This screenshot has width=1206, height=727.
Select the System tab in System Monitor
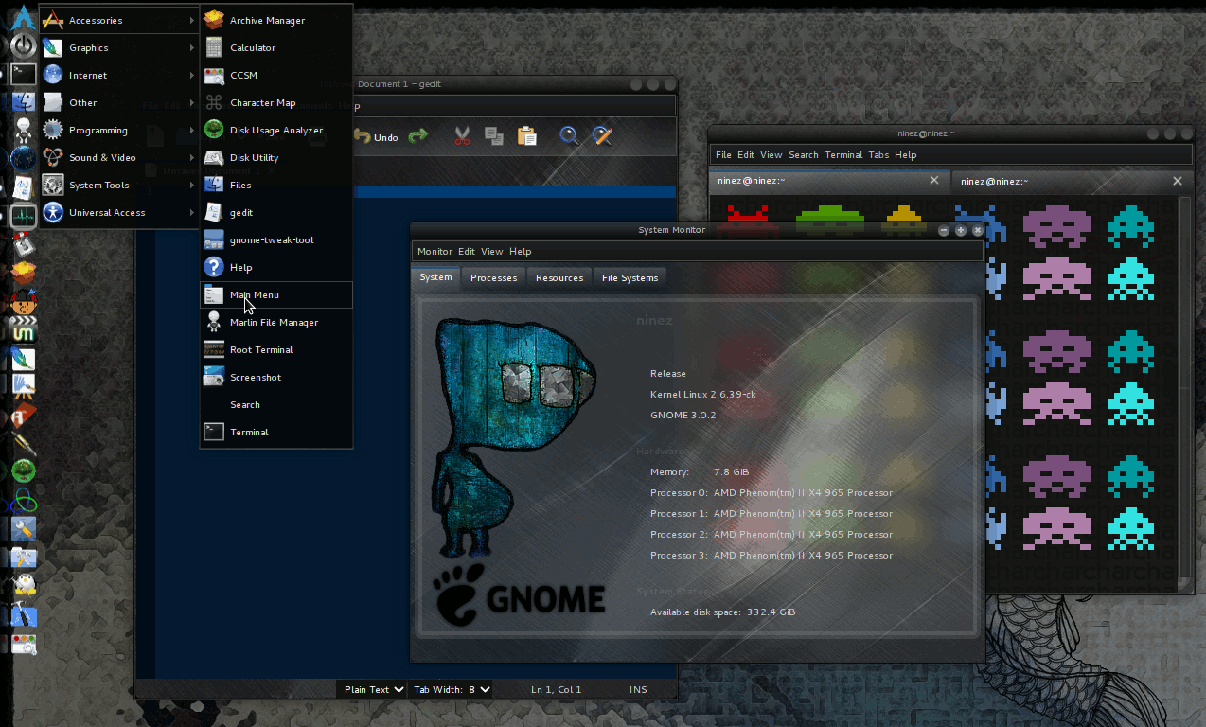pyautogui.click(x=436, y=277)
